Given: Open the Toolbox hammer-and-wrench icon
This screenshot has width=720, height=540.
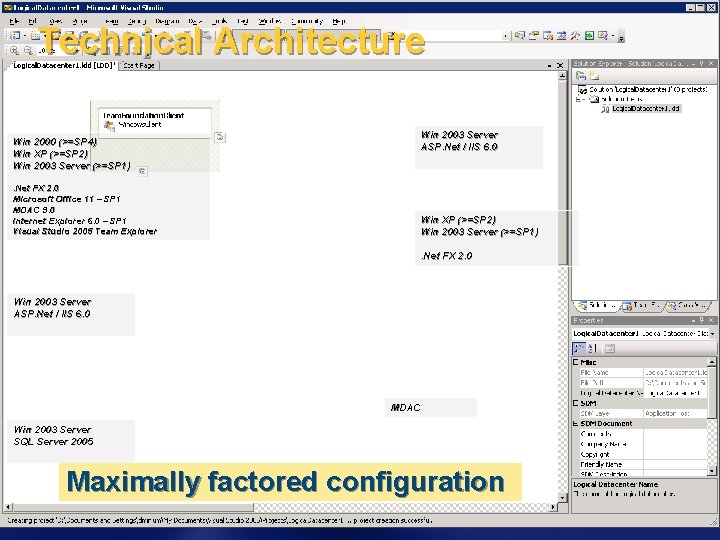Looking at the screenshot, I should point(575,36).
